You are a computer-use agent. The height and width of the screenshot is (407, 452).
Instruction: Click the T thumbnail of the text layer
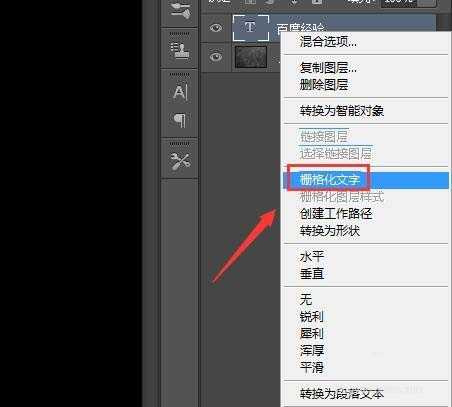click(251, 28)
